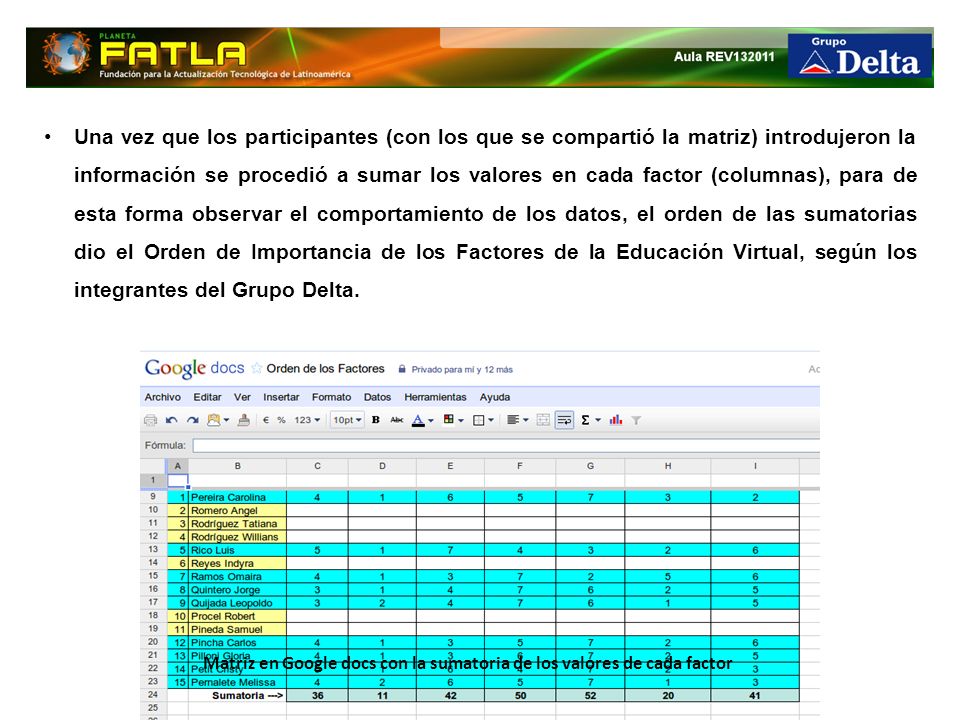This screenshot has width=960, height=720.
Task: Expand the alignment dropdown arrow
Action: [525, 421]
